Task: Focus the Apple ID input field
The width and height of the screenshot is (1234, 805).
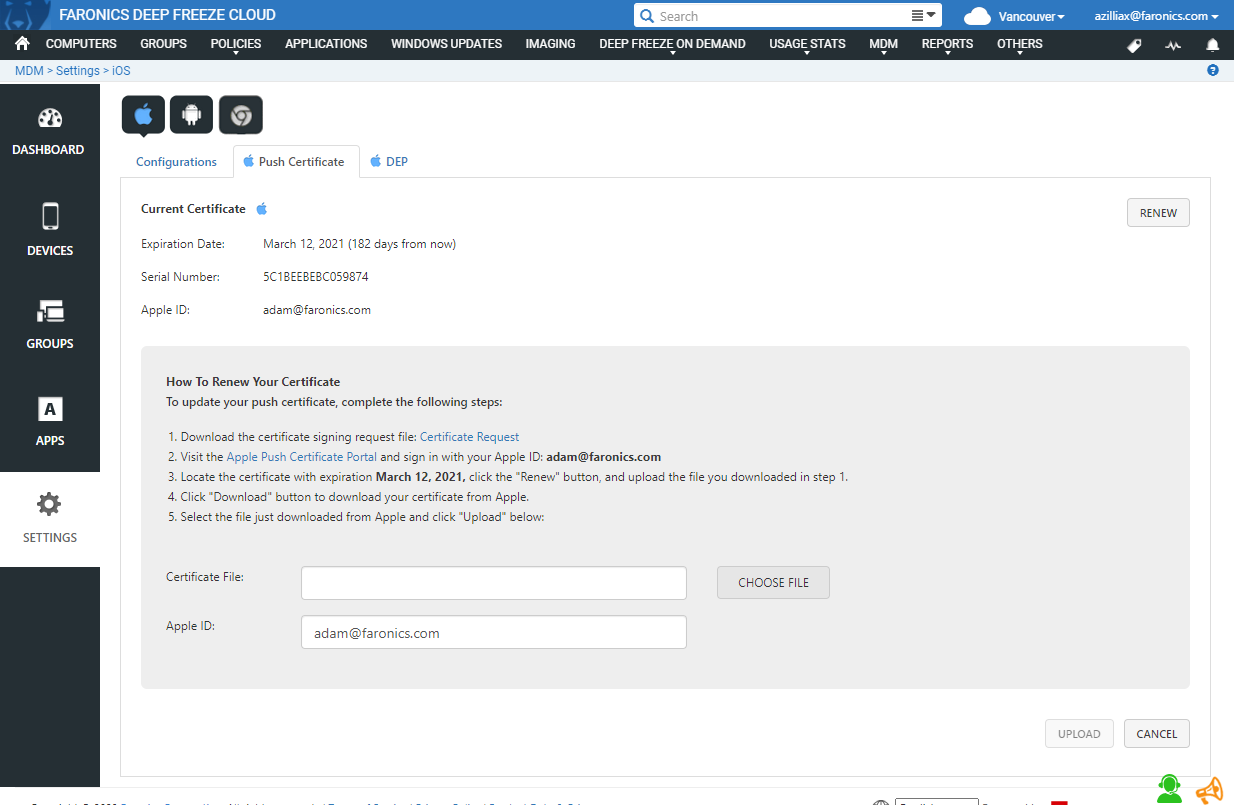Action: coord(494,633)
